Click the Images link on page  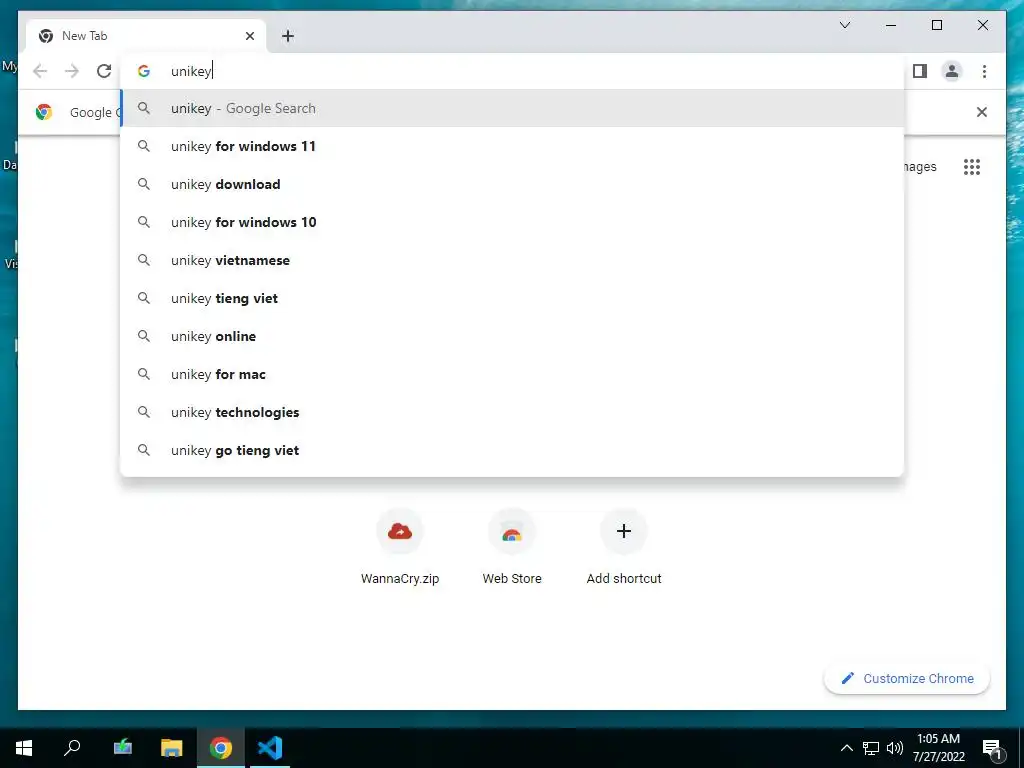[919, 167]
